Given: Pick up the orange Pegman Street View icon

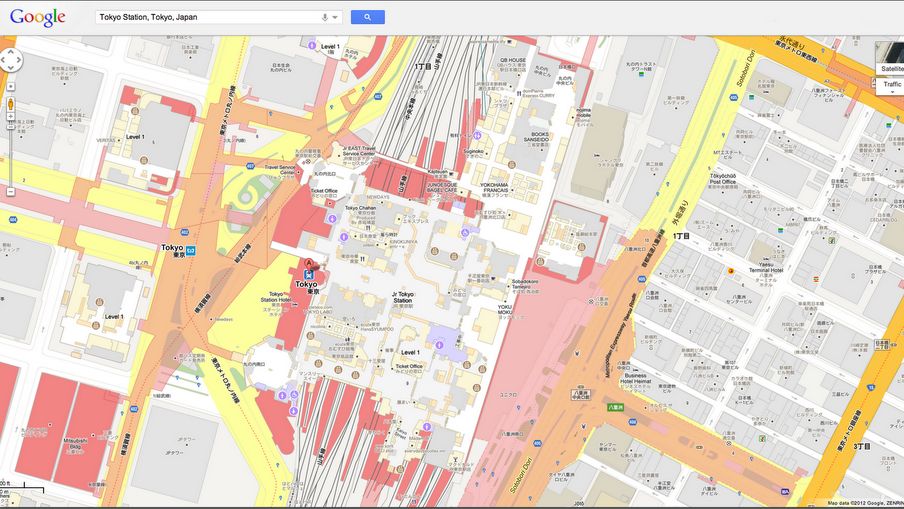Looking at the screenshot, I should pos(11,104).
